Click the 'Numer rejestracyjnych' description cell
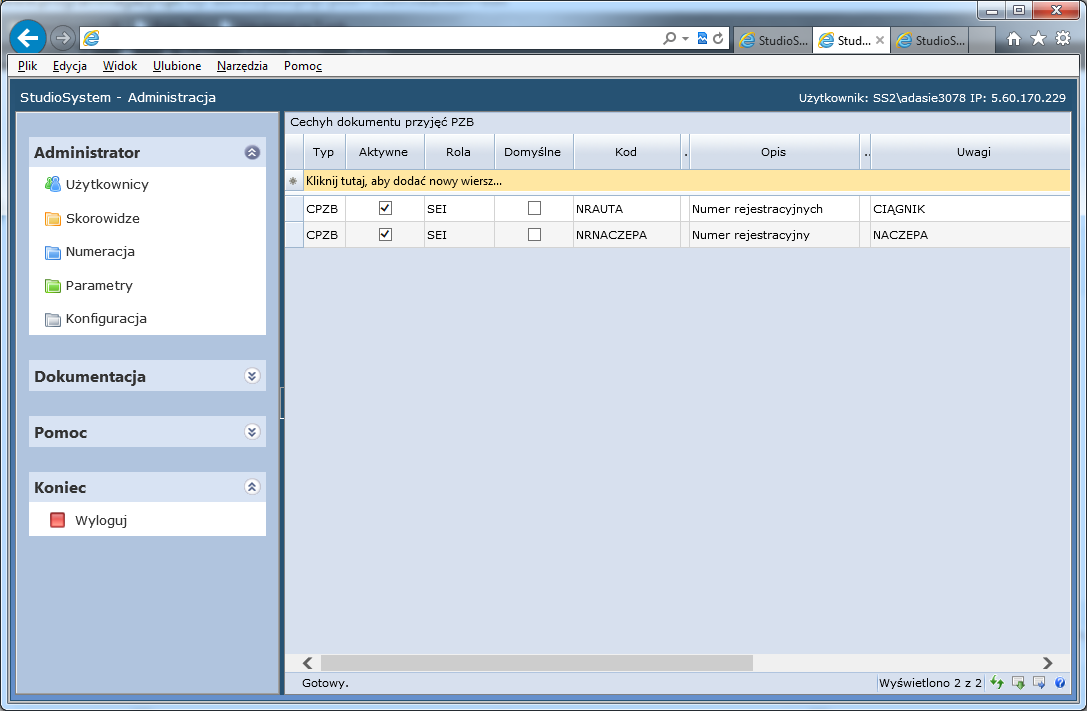Viewport: 1087px width, 711px height. [x=774, y=209]
